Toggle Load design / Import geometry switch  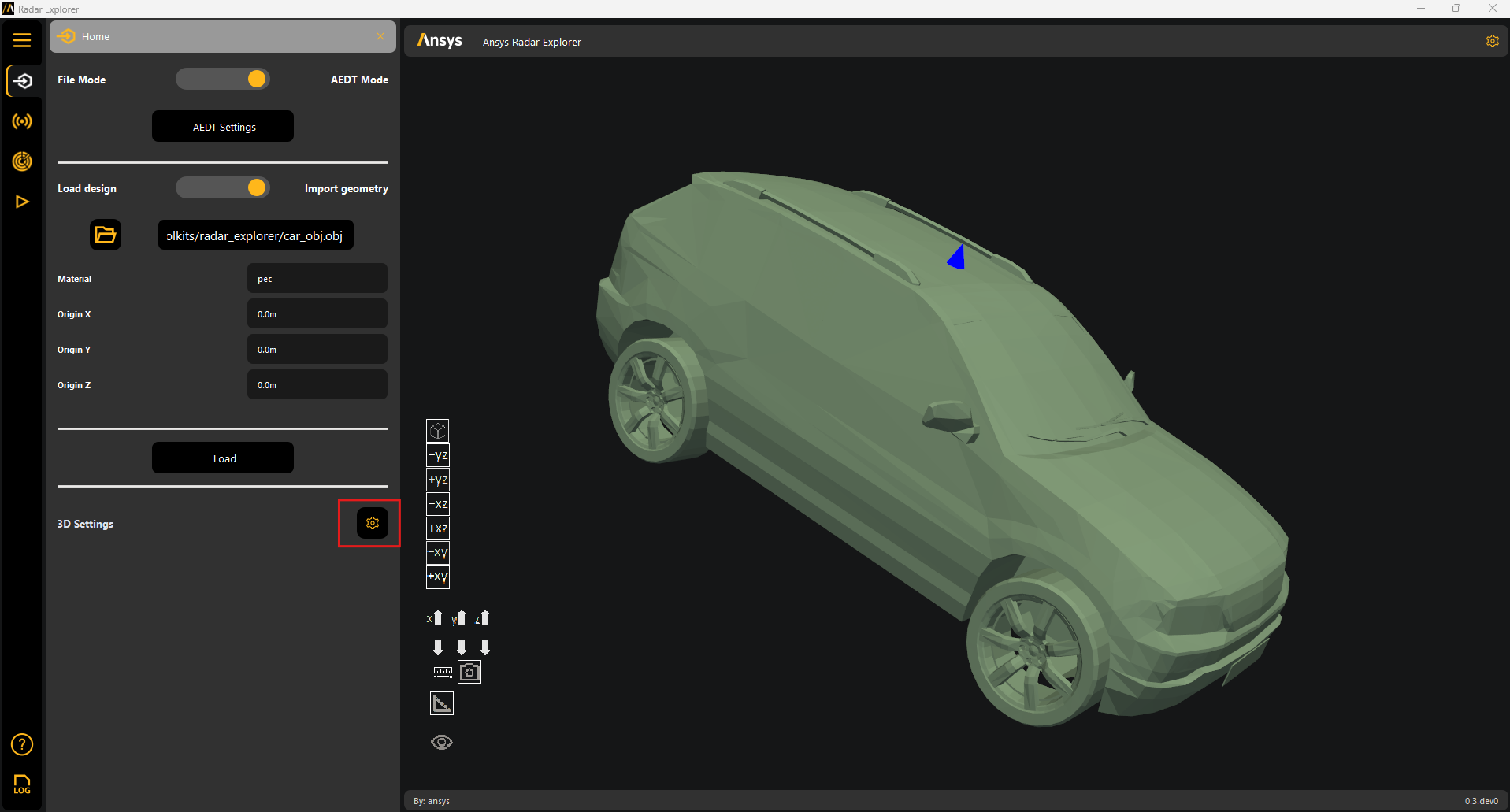(x=223, y=187)
